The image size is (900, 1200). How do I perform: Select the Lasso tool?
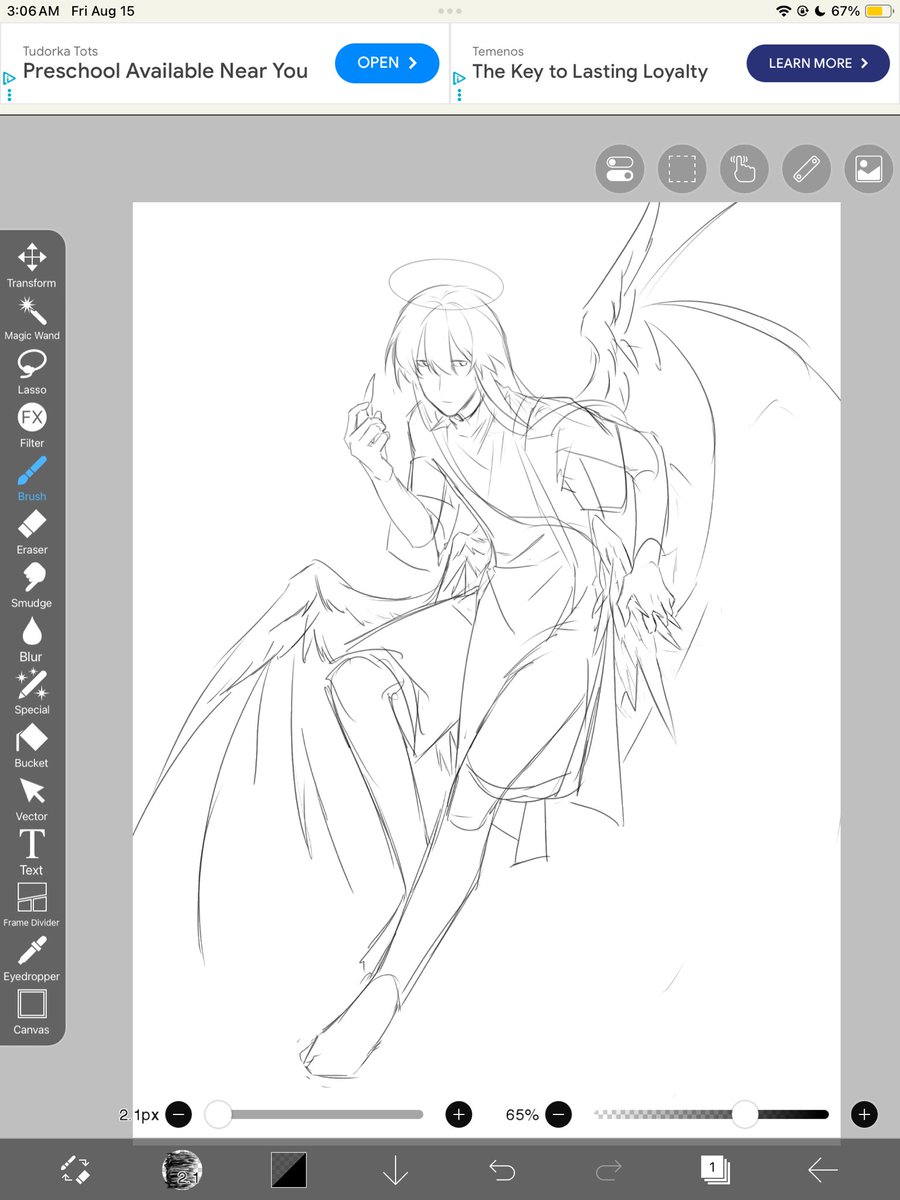[x=32, y=372]
